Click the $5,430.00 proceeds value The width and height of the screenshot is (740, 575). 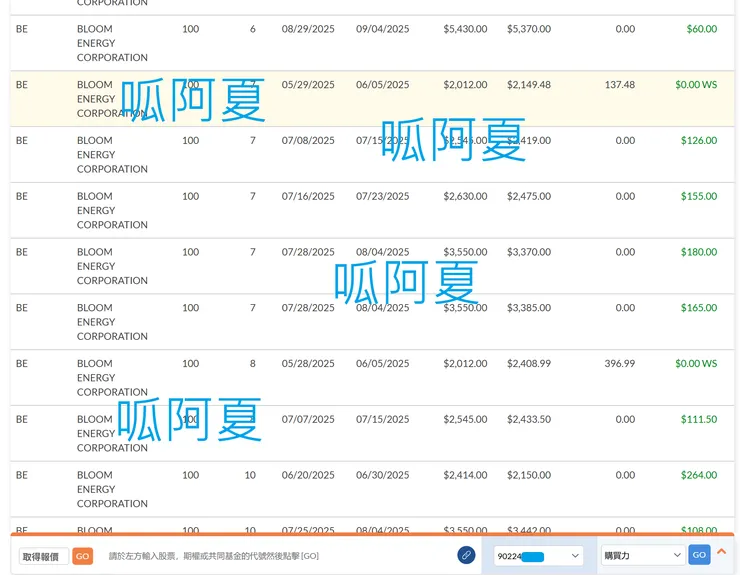465,29
